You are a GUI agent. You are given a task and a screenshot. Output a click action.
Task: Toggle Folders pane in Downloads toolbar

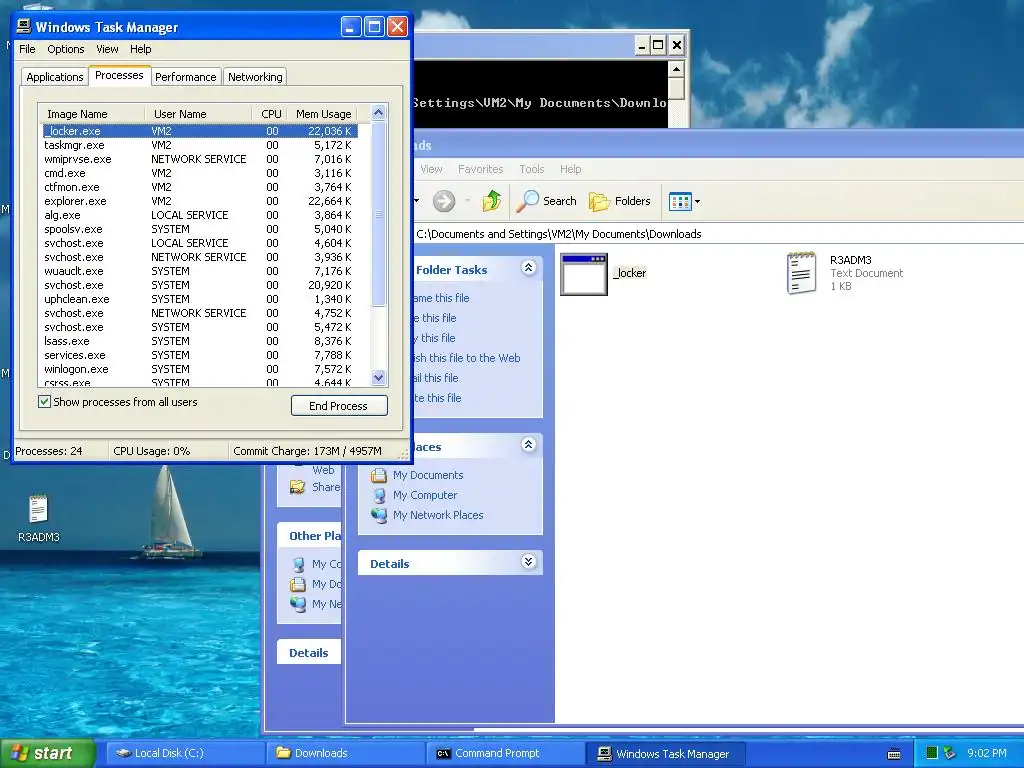620,201
